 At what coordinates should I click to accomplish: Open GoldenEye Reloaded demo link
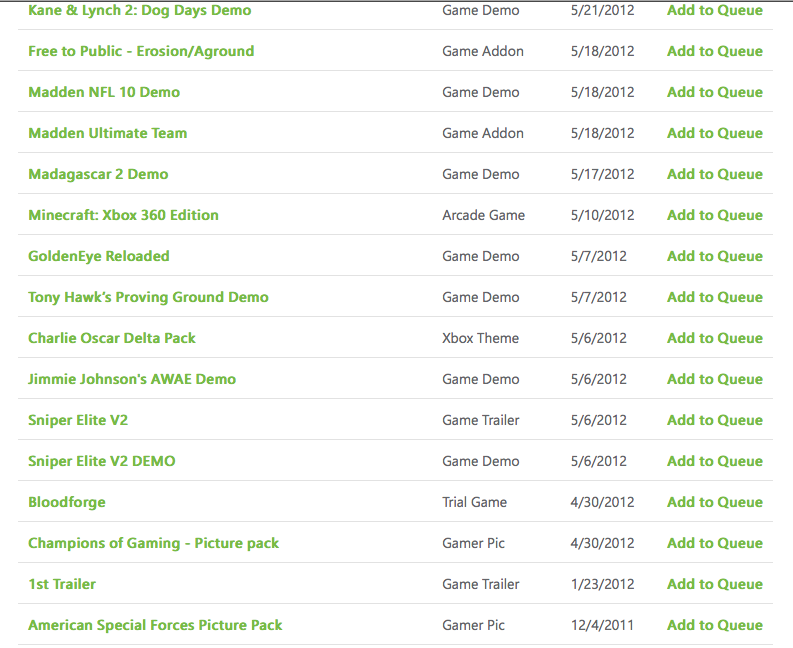(x=99, y=256)
